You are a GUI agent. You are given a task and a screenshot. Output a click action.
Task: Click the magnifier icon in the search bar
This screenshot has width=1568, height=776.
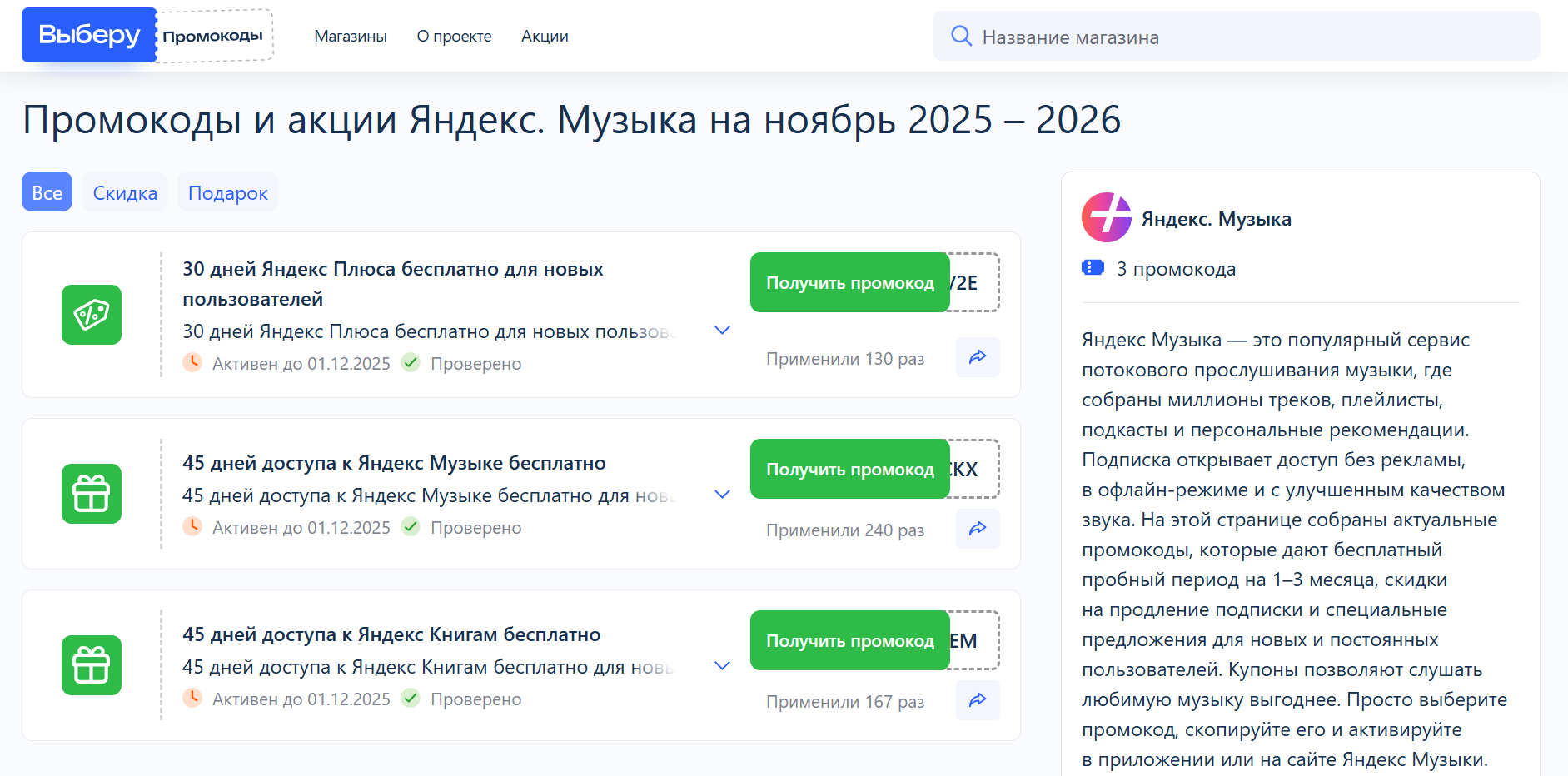pos(962,36)
